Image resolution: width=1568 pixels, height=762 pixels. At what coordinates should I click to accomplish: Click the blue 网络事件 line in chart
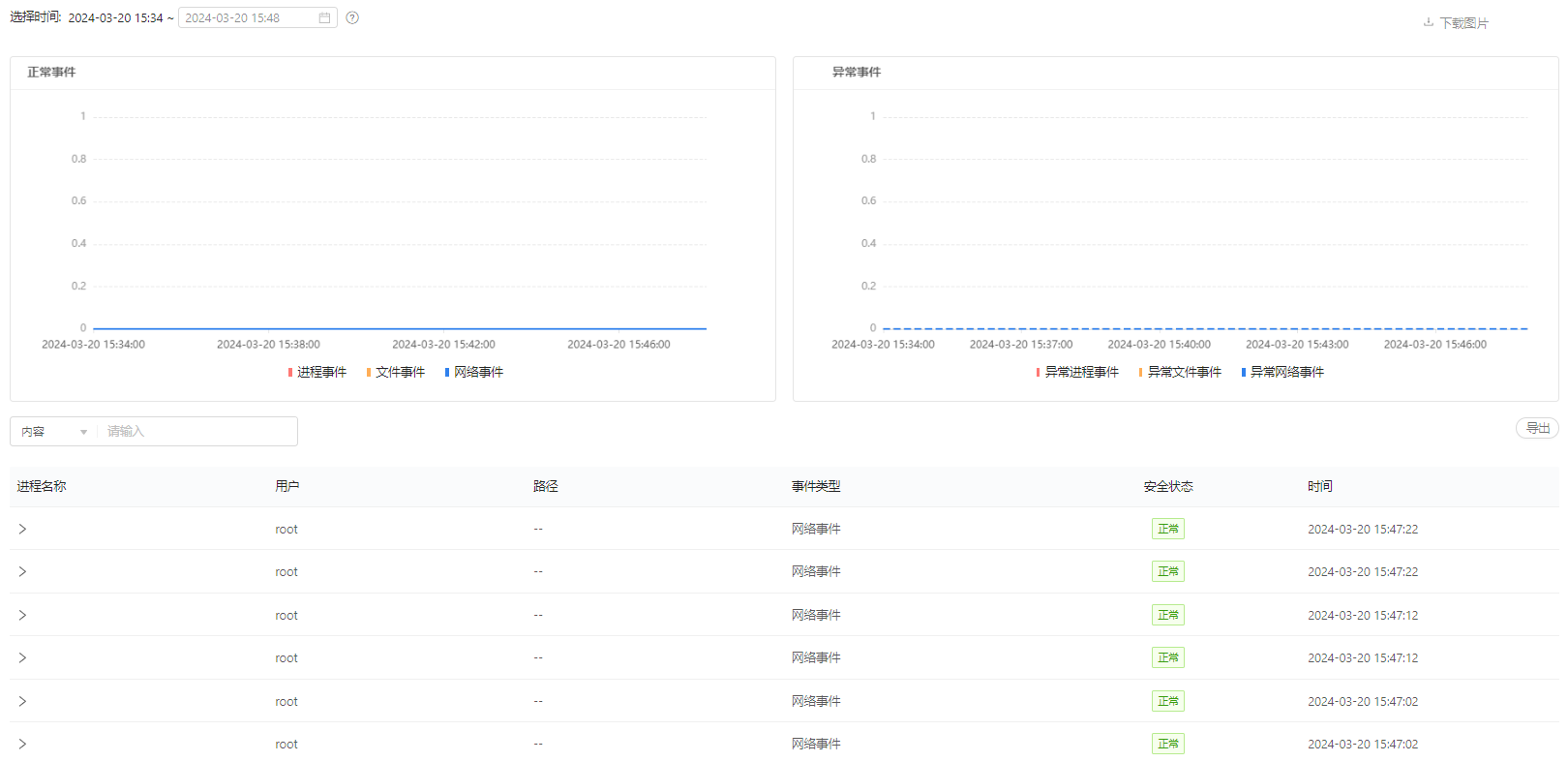point(400,328)
